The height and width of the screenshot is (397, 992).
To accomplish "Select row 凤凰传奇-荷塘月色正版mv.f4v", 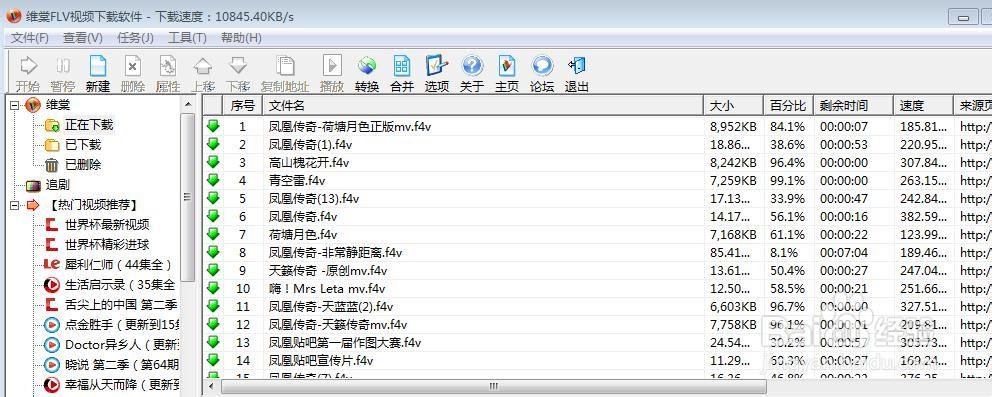I will pos(596,126).
